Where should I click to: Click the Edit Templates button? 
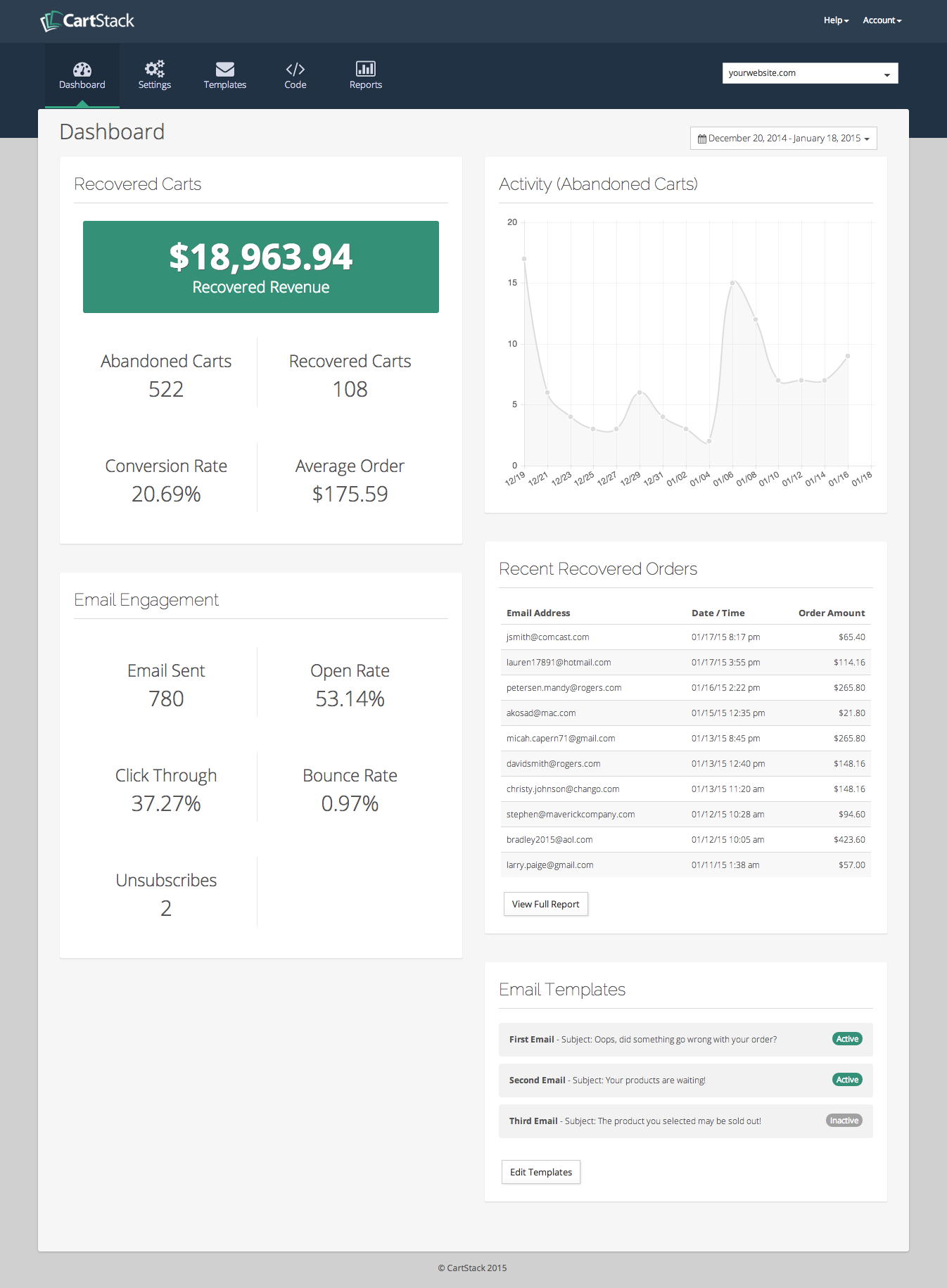(540, 1172)
